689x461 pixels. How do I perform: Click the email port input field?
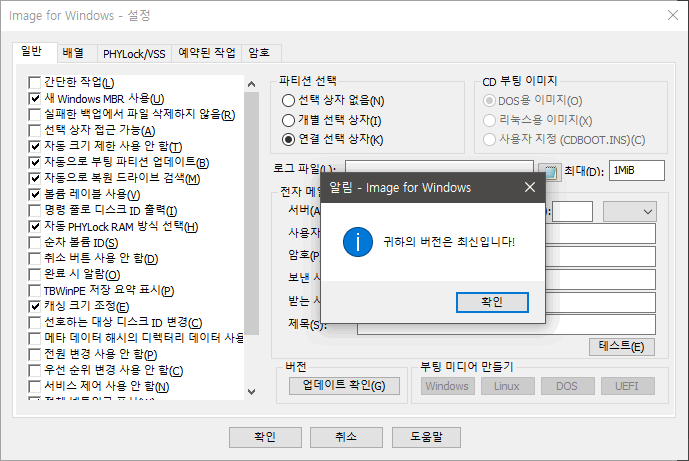point(572,212)
